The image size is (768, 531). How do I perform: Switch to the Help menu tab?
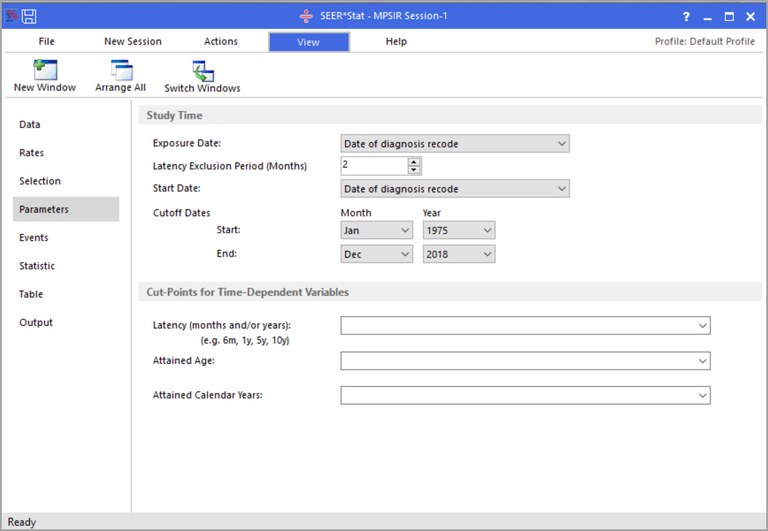[x=396, y=42]
